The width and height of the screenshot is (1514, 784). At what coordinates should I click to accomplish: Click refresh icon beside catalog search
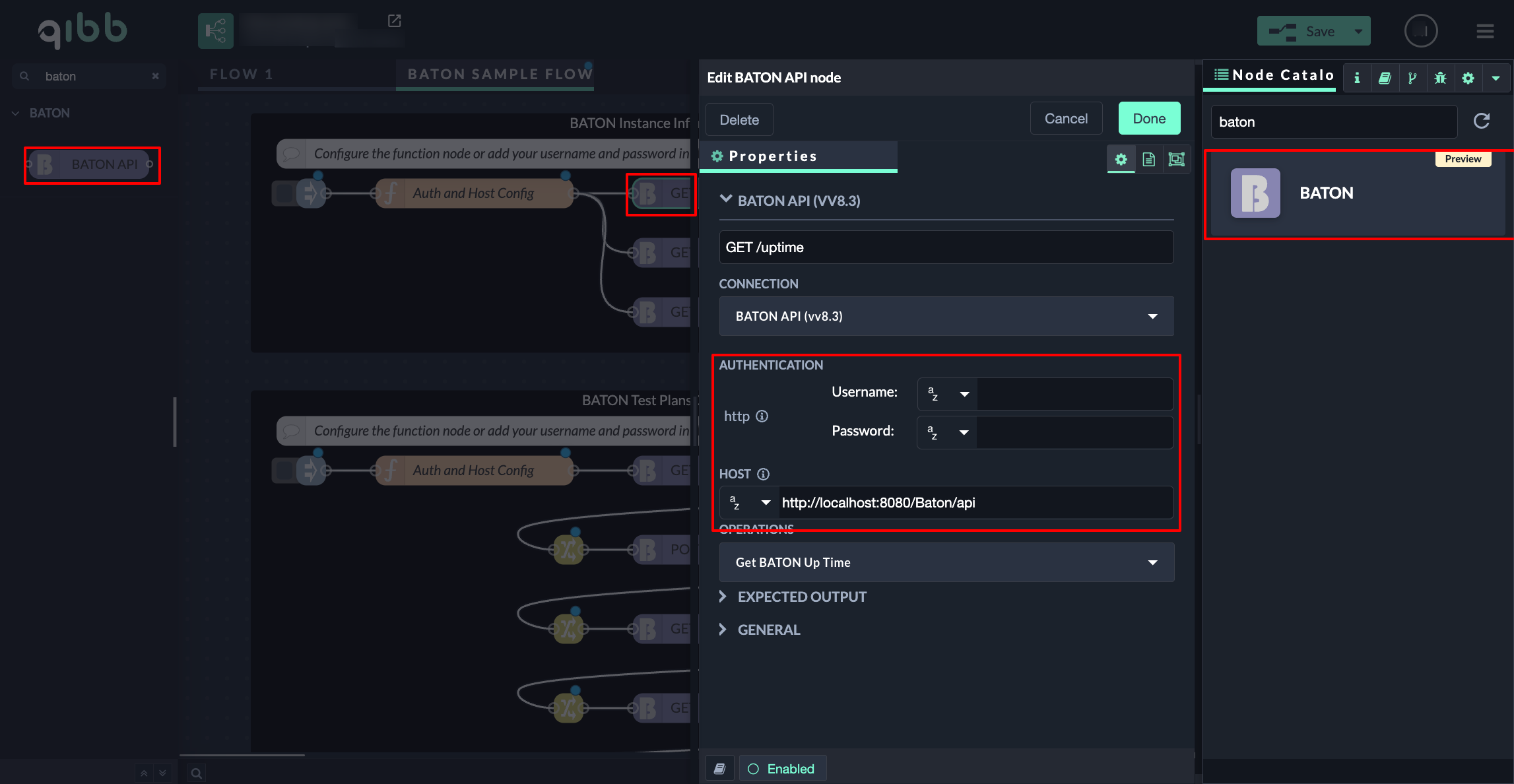tap(1482, 121)
